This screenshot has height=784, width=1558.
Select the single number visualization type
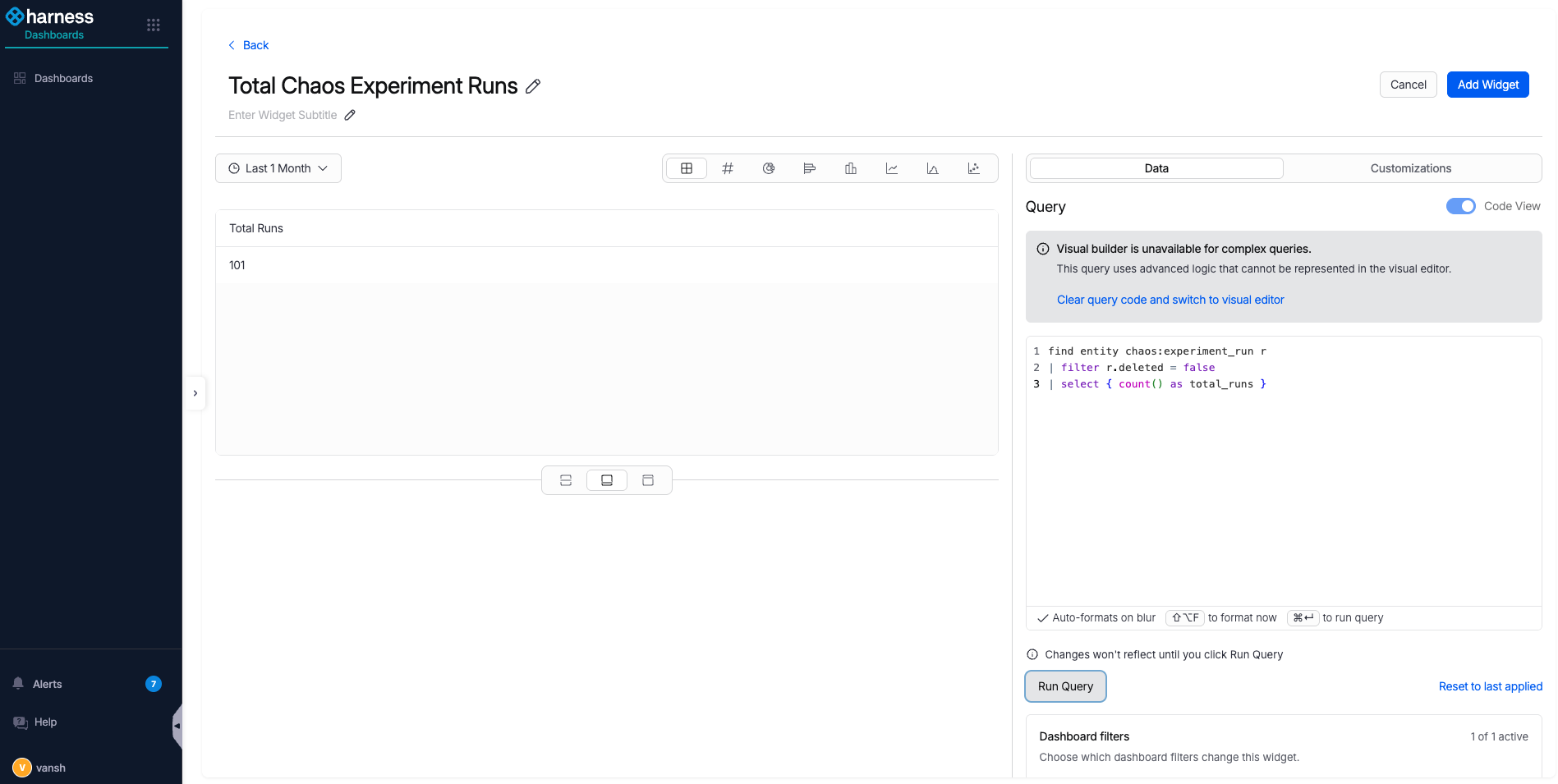coord(728,168)
